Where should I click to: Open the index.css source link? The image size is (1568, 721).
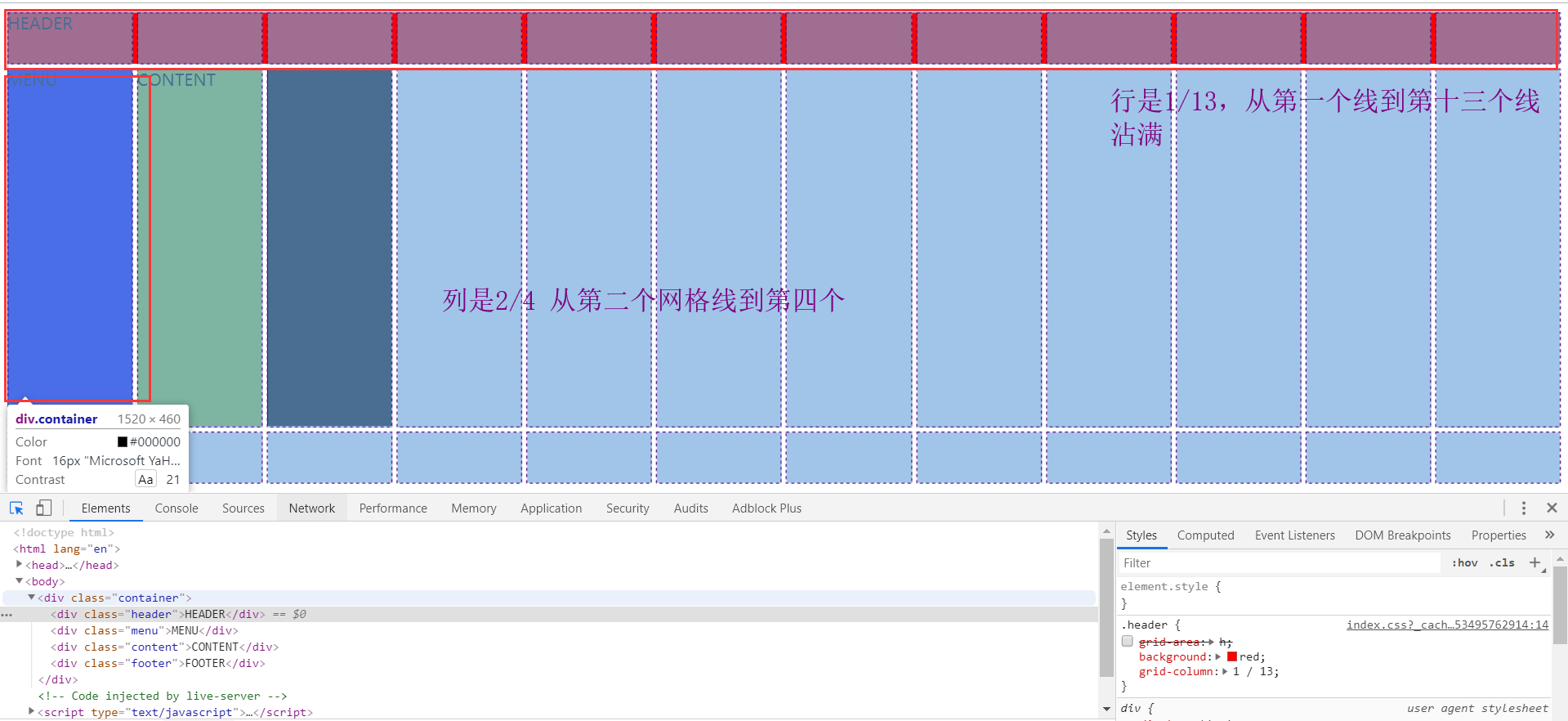coord(1447,625)
